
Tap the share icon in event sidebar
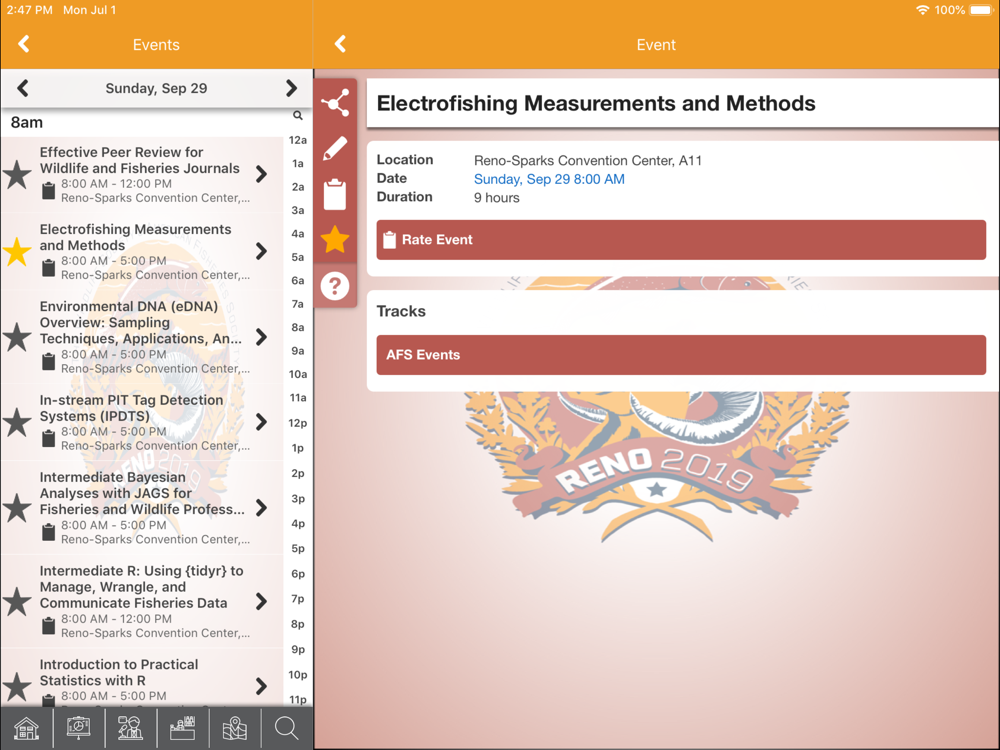coord(335,103)
